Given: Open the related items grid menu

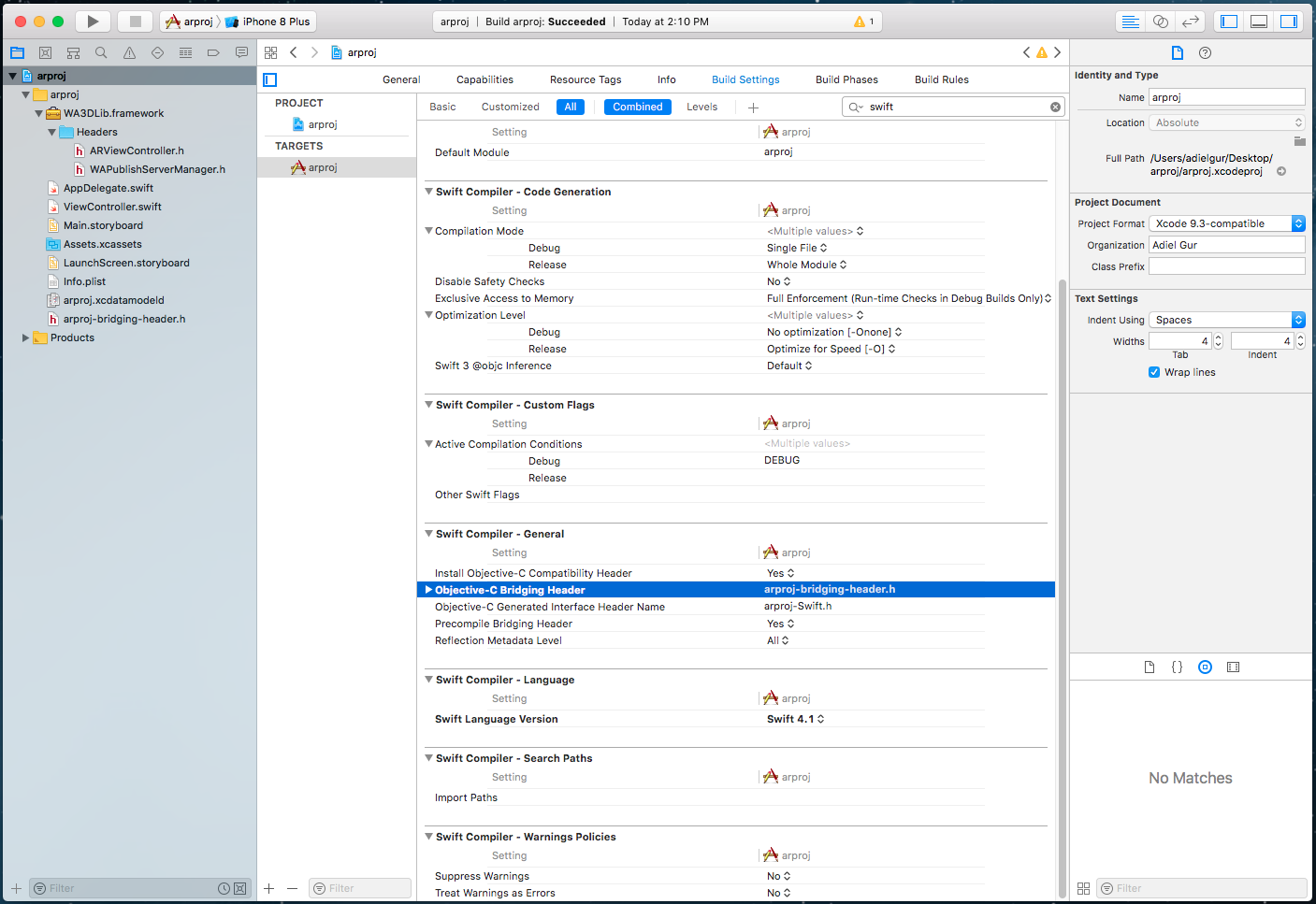Looking at the screenshot, I should [x=270, y=53].
